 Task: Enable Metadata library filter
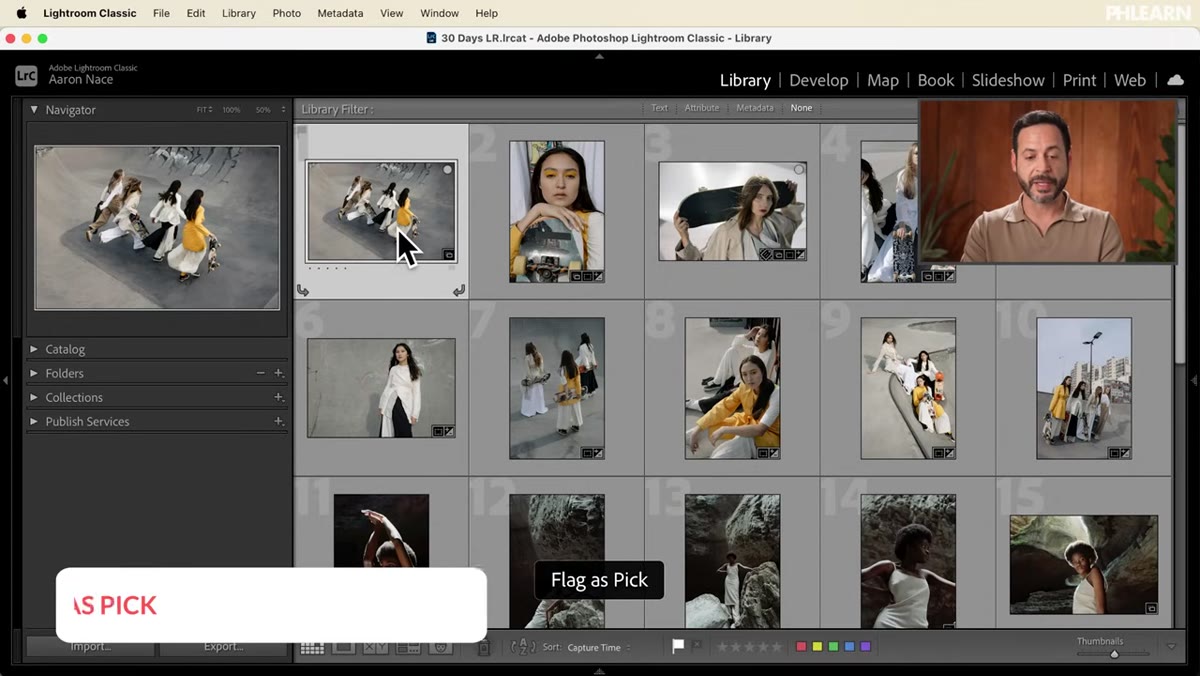click(755, 108)
